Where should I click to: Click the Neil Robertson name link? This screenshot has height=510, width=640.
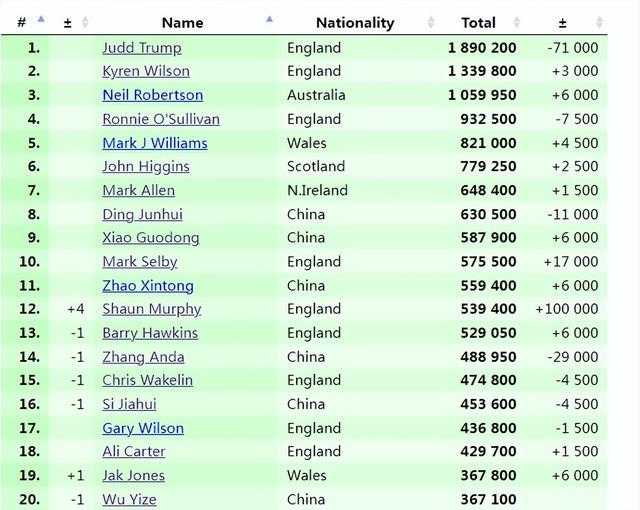152,95
